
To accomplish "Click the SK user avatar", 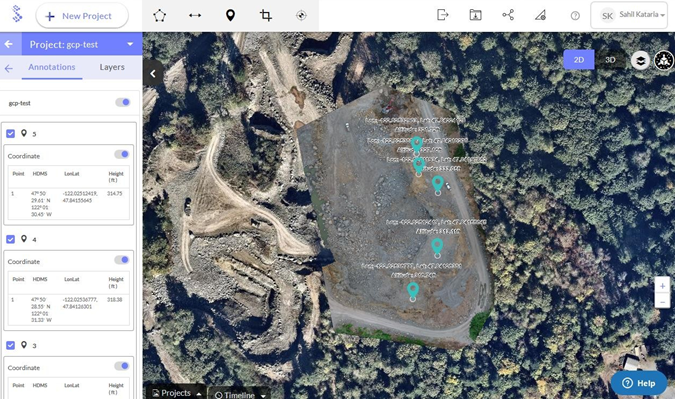I will pyautogui.click(x=607, y=16).
